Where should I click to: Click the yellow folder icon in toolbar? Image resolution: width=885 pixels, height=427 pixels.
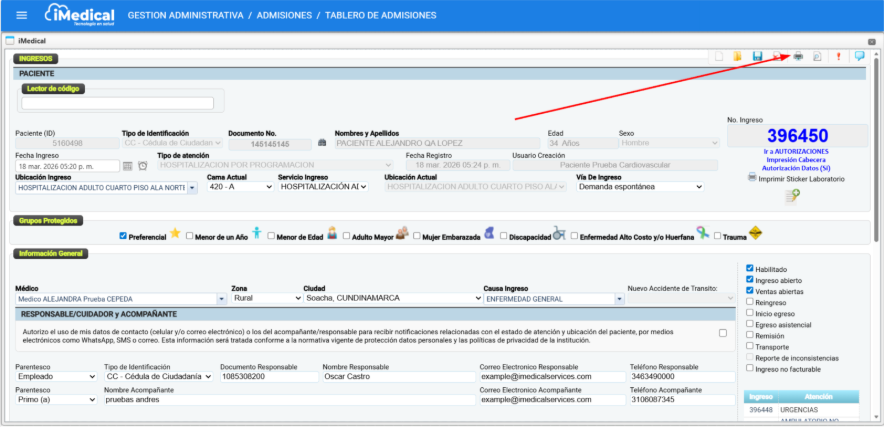tap(737, 57)
